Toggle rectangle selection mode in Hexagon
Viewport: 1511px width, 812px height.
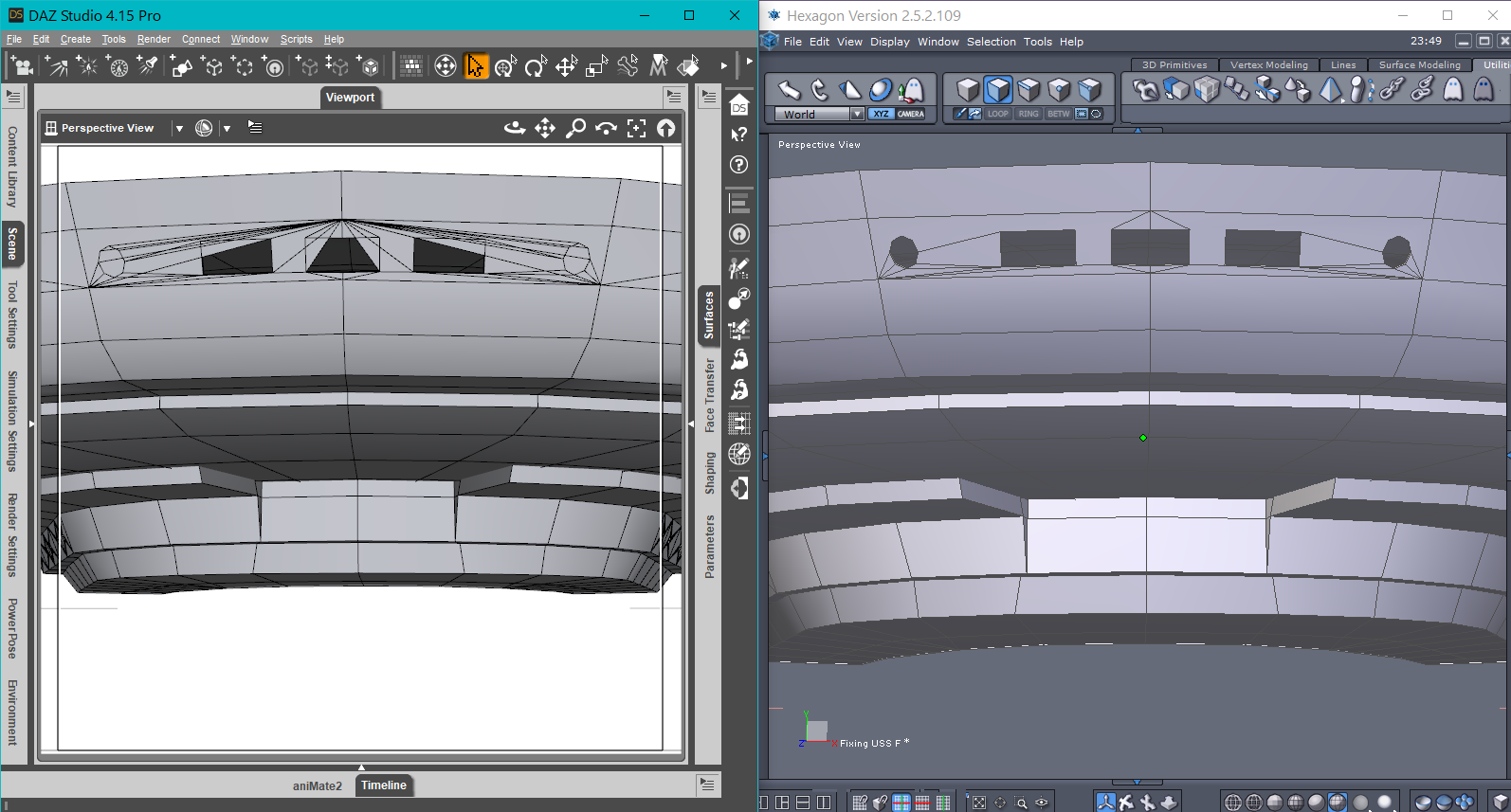point(1081,114)
